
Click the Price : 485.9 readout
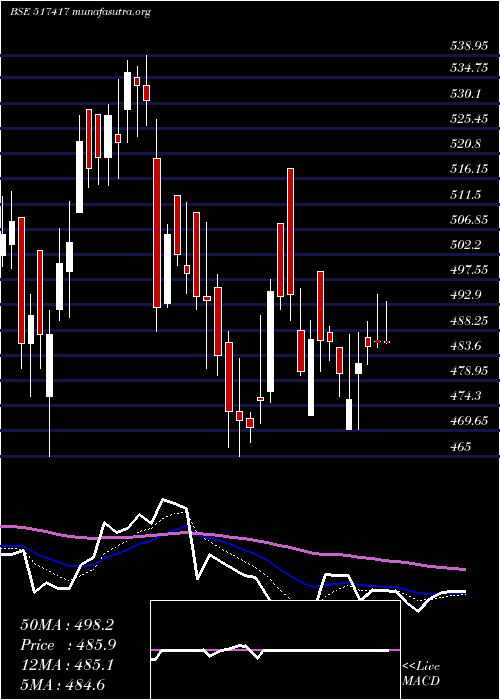(68, 645)
